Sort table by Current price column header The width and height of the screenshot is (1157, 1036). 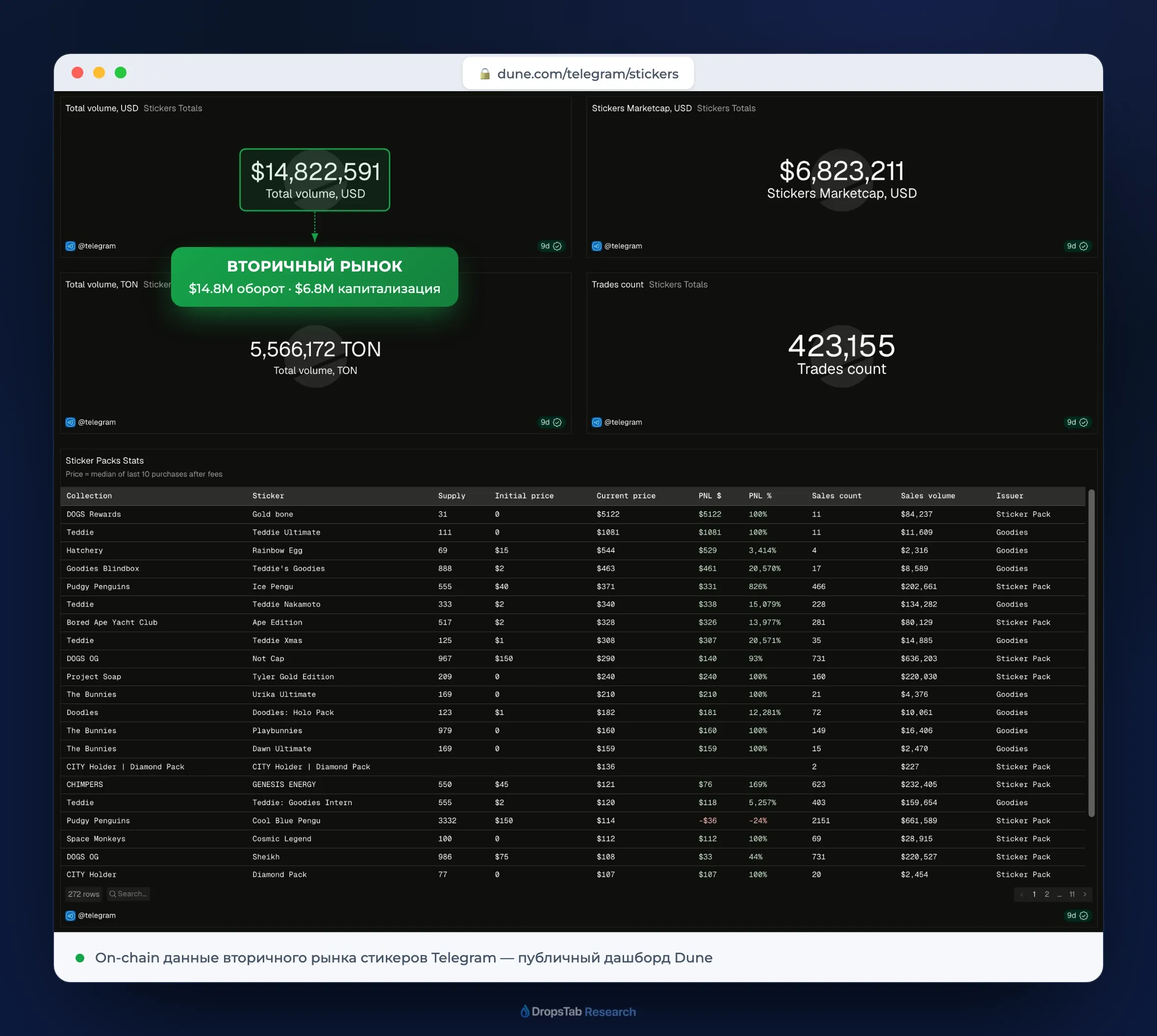coord(626,496)
